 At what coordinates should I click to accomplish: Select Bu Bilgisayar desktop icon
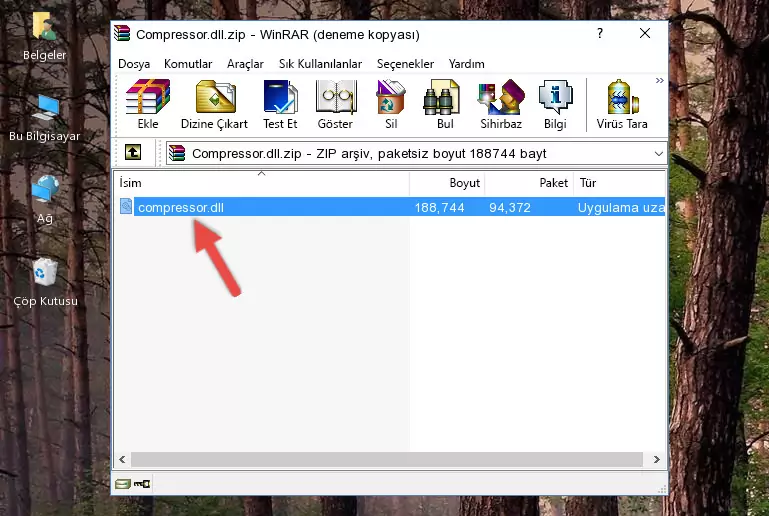(x=44, y=118)
